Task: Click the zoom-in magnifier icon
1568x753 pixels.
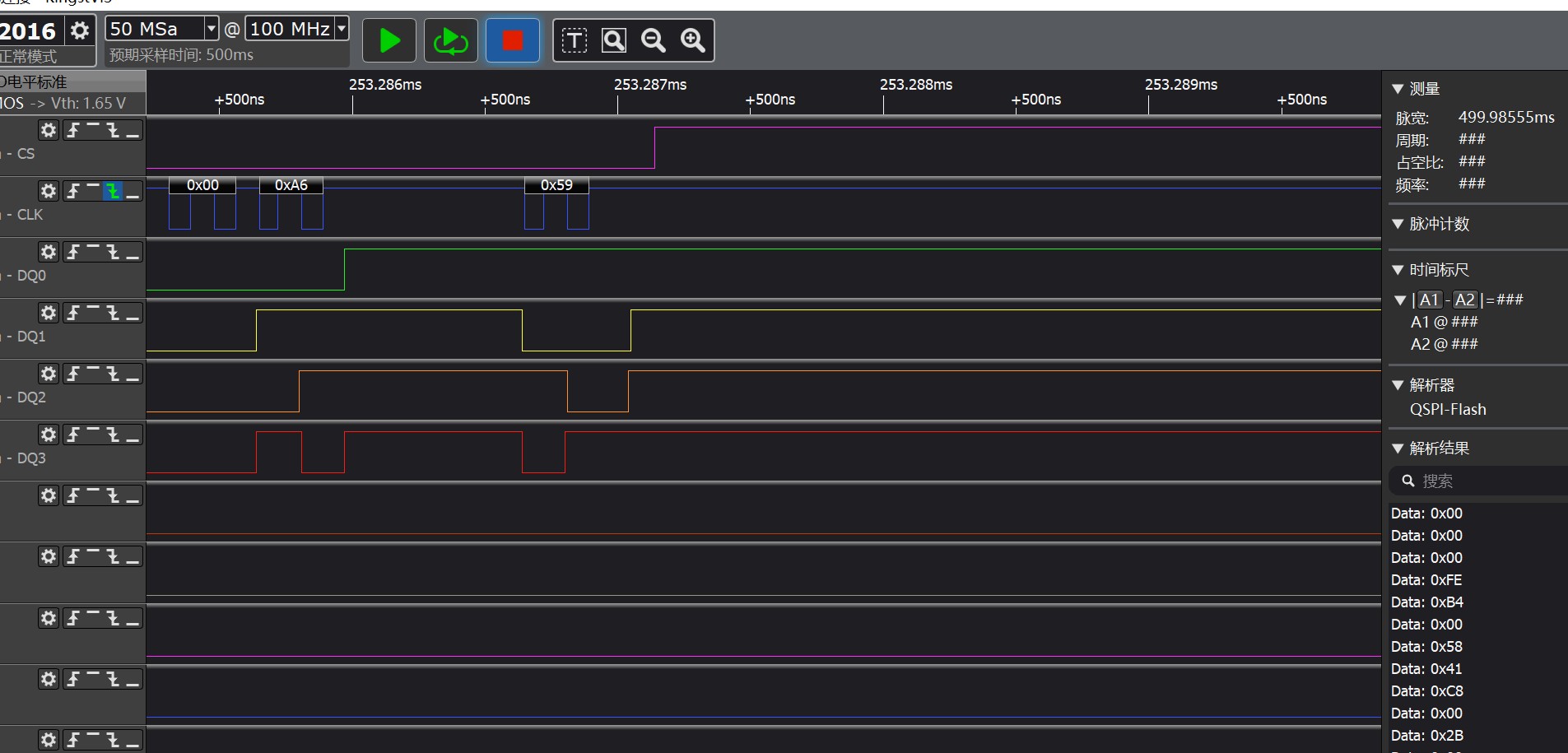Action: [693, 40]
